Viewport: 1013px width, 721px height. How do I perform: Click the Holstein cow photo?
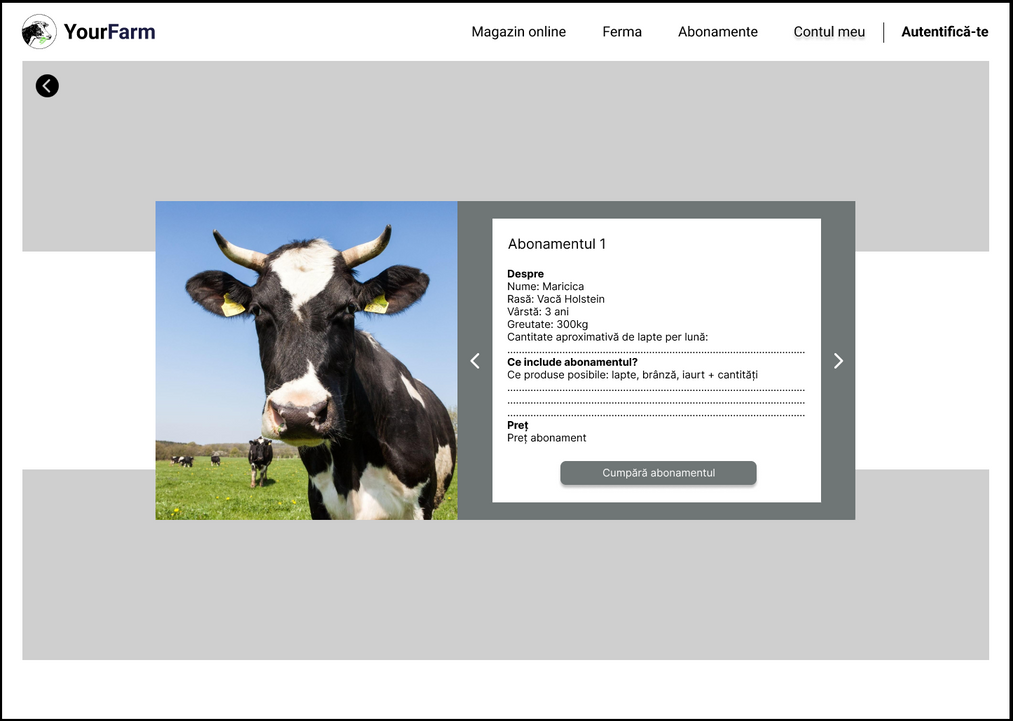click(x=306, y=360)
